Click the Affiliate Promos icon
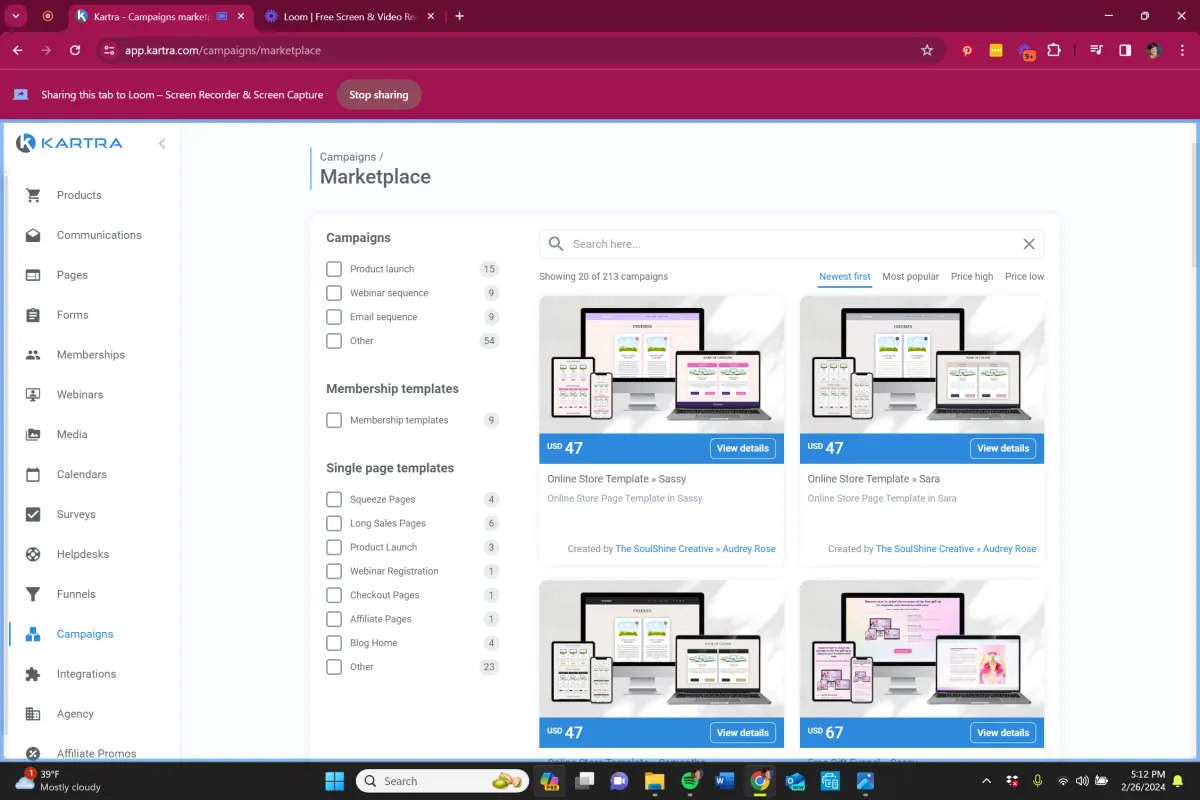Viewport: 1200px width, 800px height. tap(33, 753)
